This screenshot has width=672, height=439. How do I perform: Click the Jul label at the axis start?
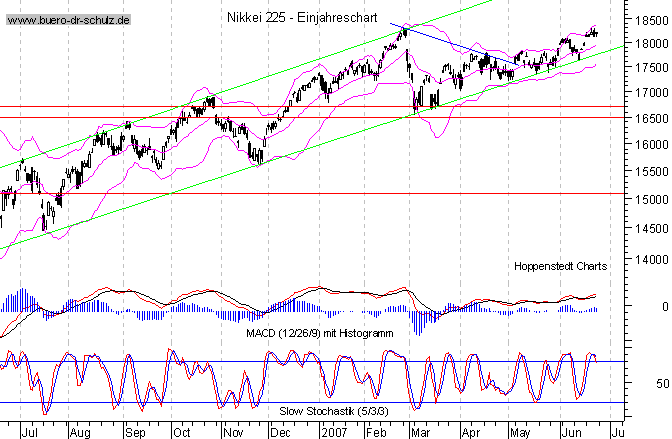tap(29, 432)
